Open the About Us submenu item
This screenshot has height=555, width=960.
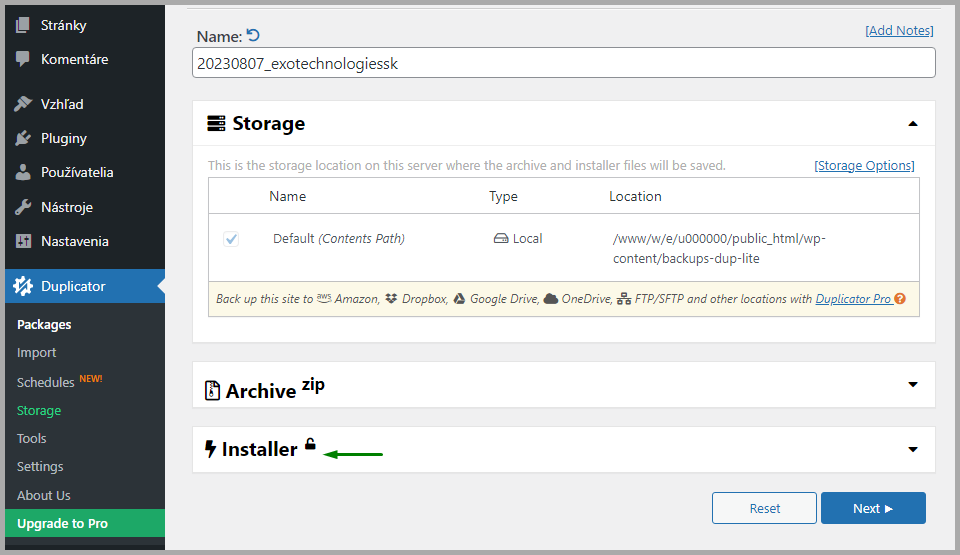(43, 496)
